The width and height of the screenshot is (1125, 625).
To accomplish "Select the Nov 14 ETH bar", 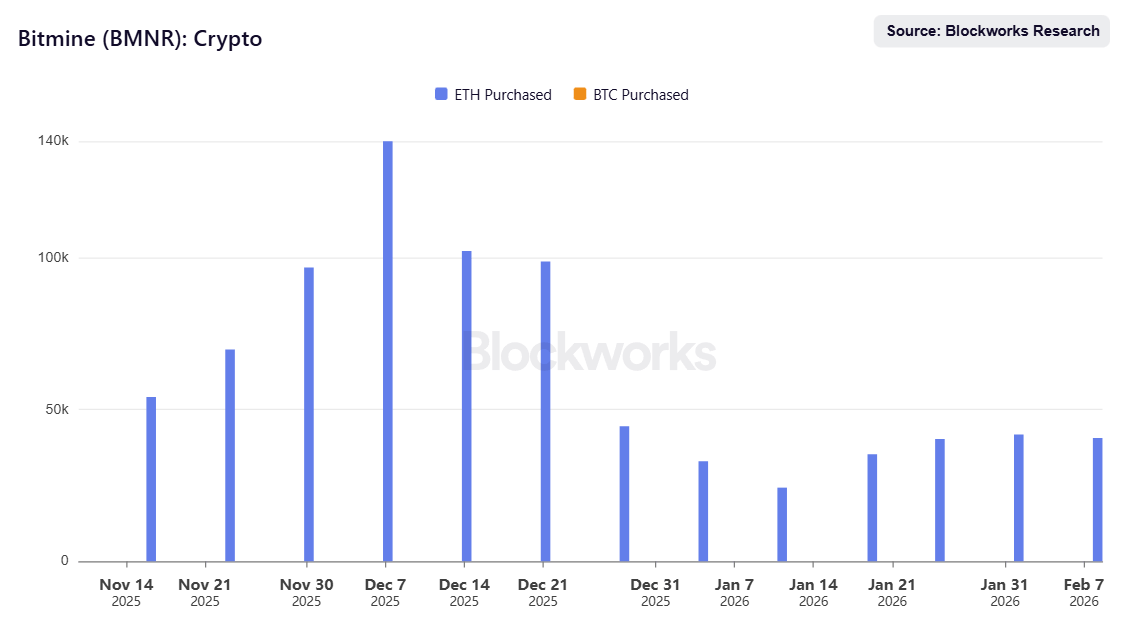I will [x=151, y=479].
